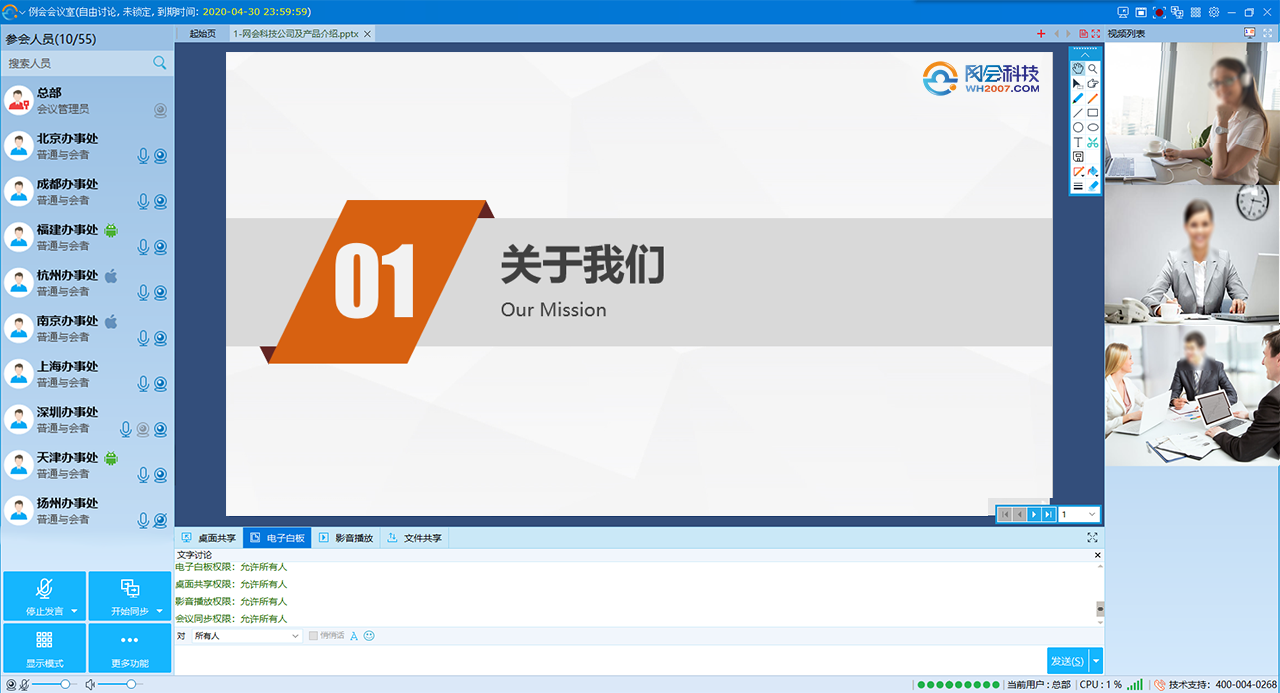Click the red record meeting icon
Image resolution: width=1280 pixels, height=693 pixels.
point(1159,12)
